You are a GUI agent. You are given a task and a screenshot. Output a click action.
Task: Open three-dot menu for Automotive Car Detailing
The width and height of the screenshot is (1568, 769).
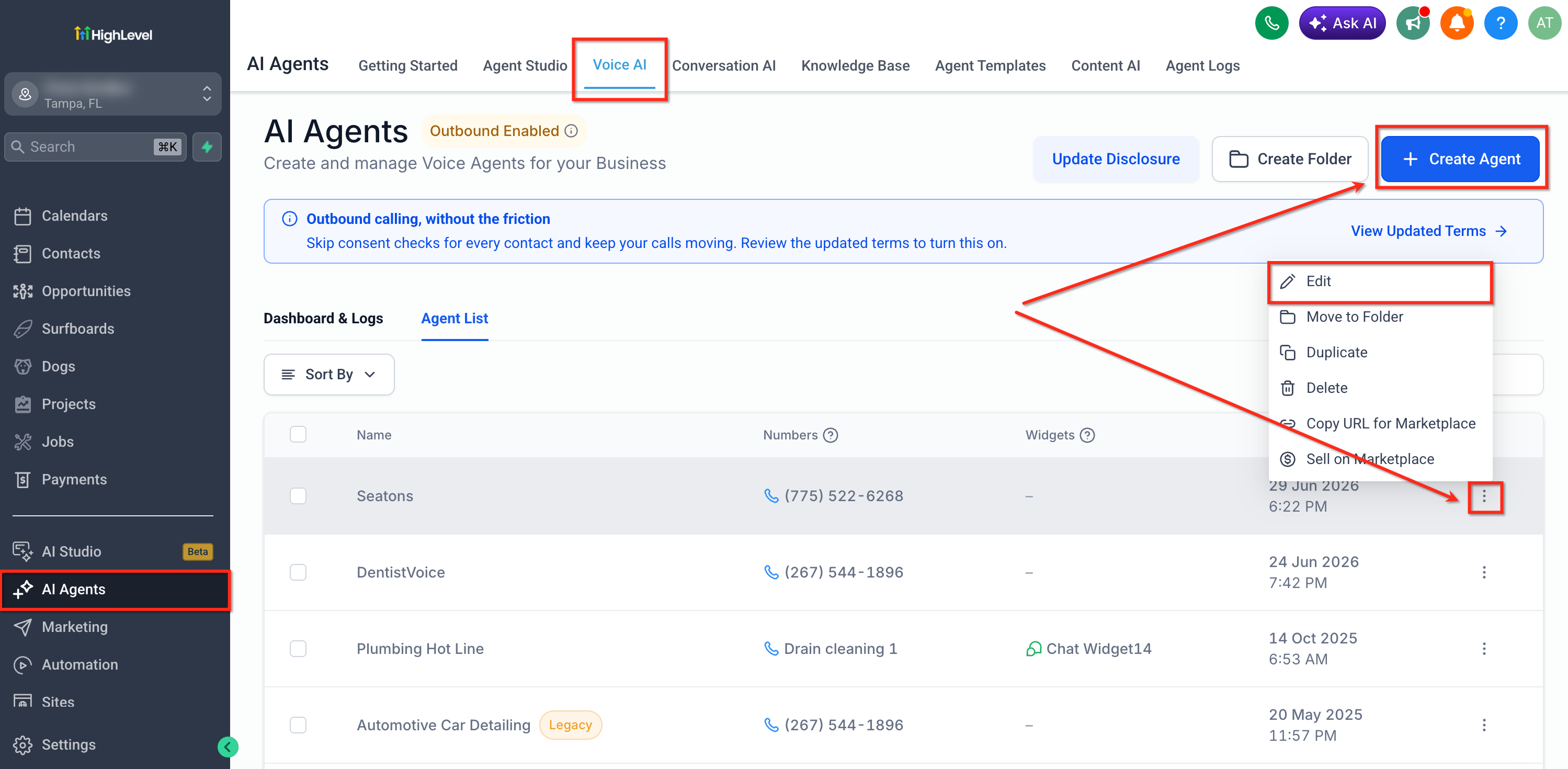[1484, 725]
